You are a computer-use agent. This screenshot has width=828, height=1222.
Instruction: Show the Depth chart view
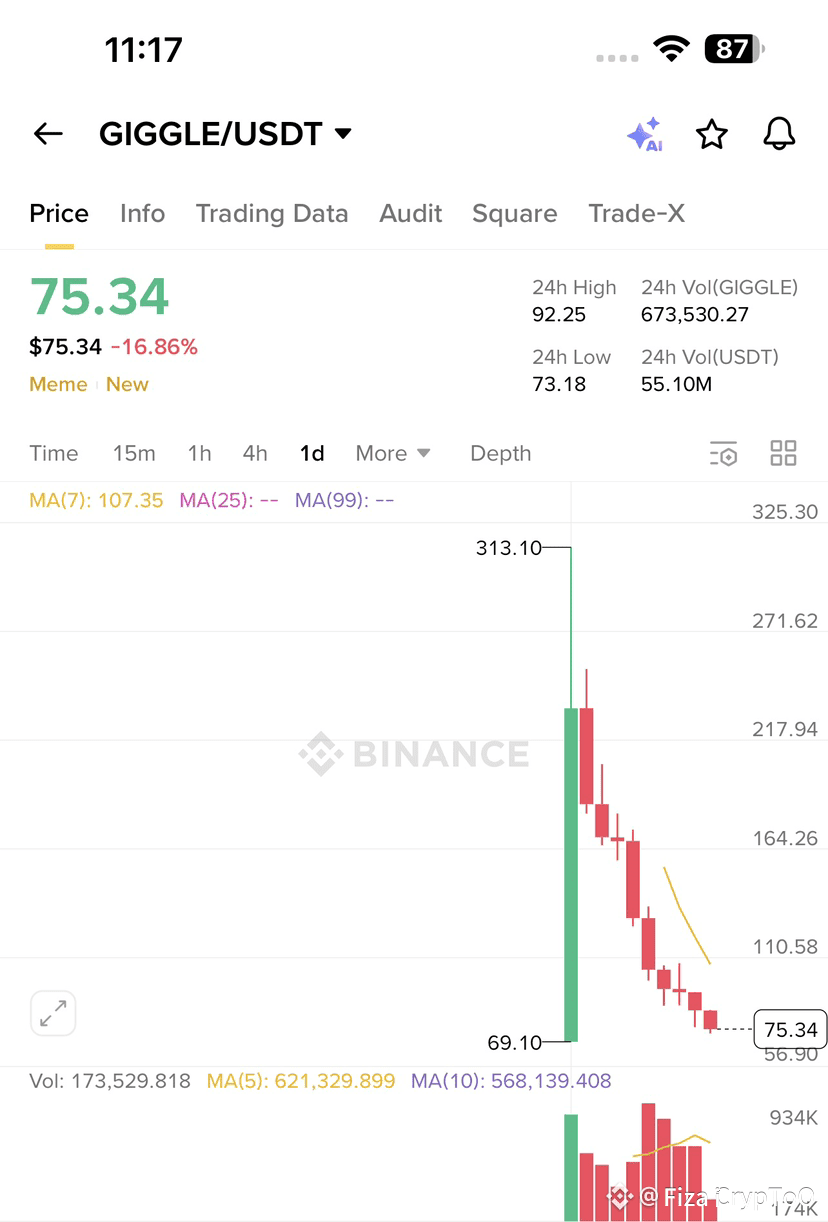(501, 454)
